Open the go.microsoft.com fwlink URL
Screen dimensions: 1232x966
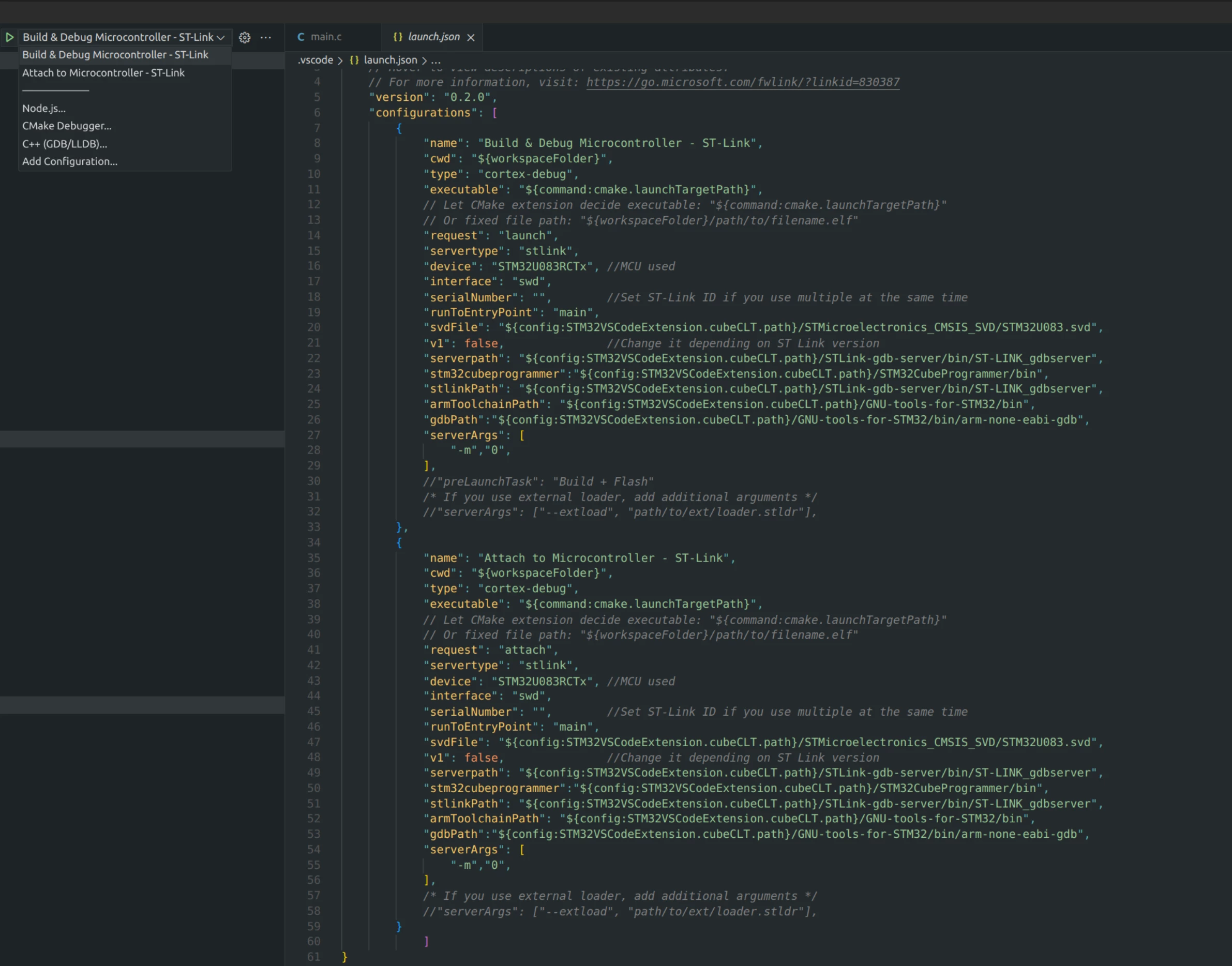tap(743, 83)
